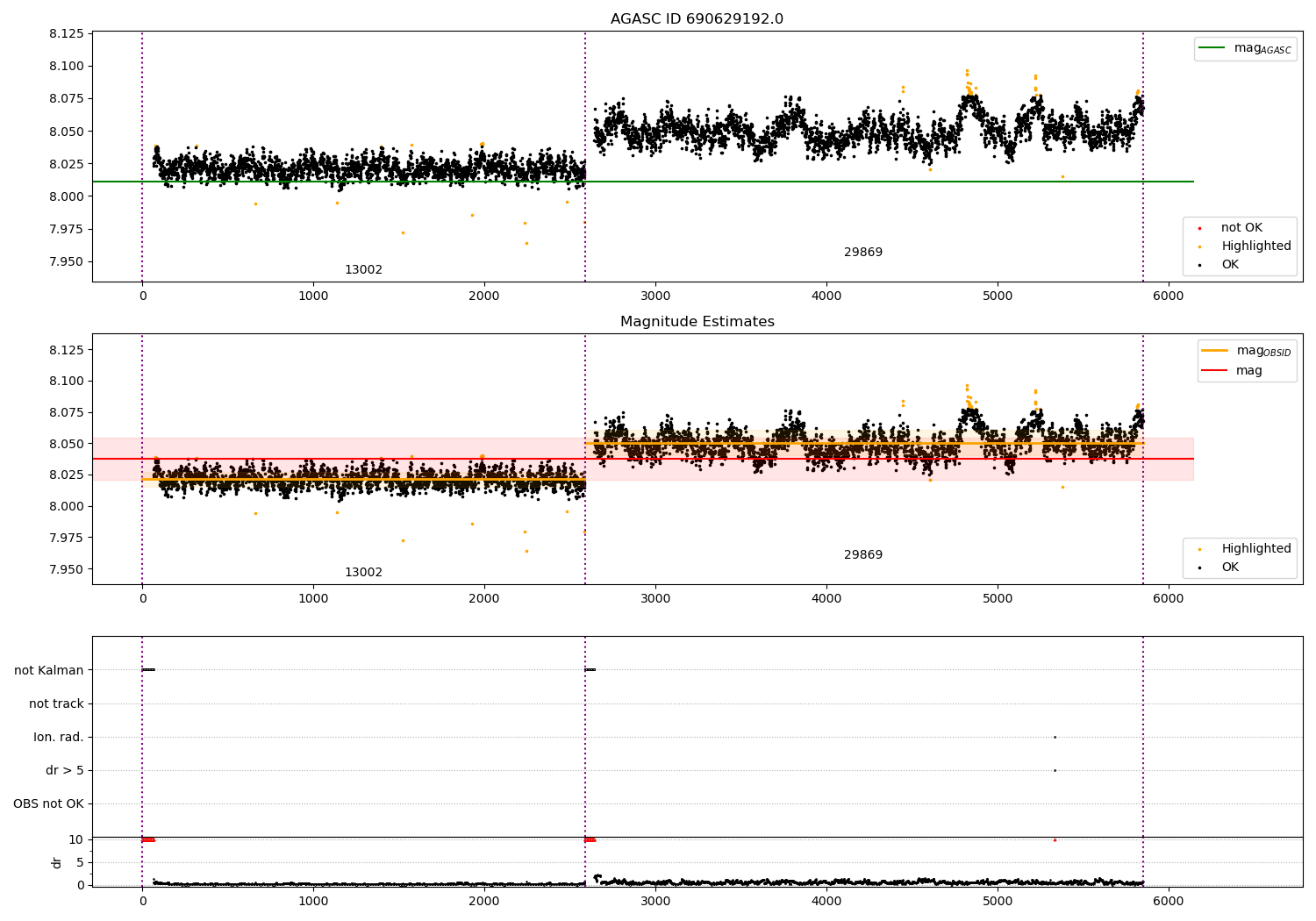The height and width of the screenshot is (921, 1316).
Task: Click the 'Ion. rad.' axis label
Action: [59, 737]
